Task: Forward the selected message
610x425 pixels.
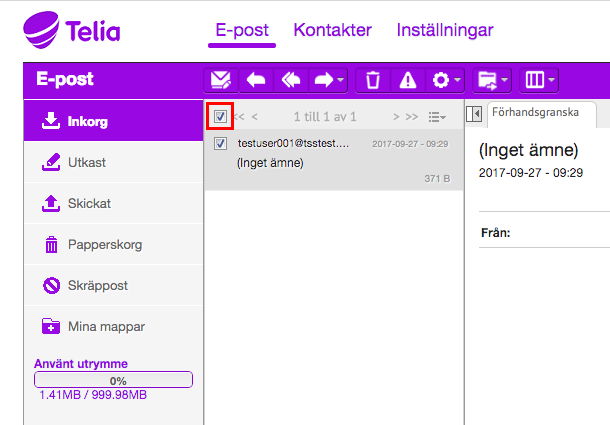Action: (x=324, y=80)
